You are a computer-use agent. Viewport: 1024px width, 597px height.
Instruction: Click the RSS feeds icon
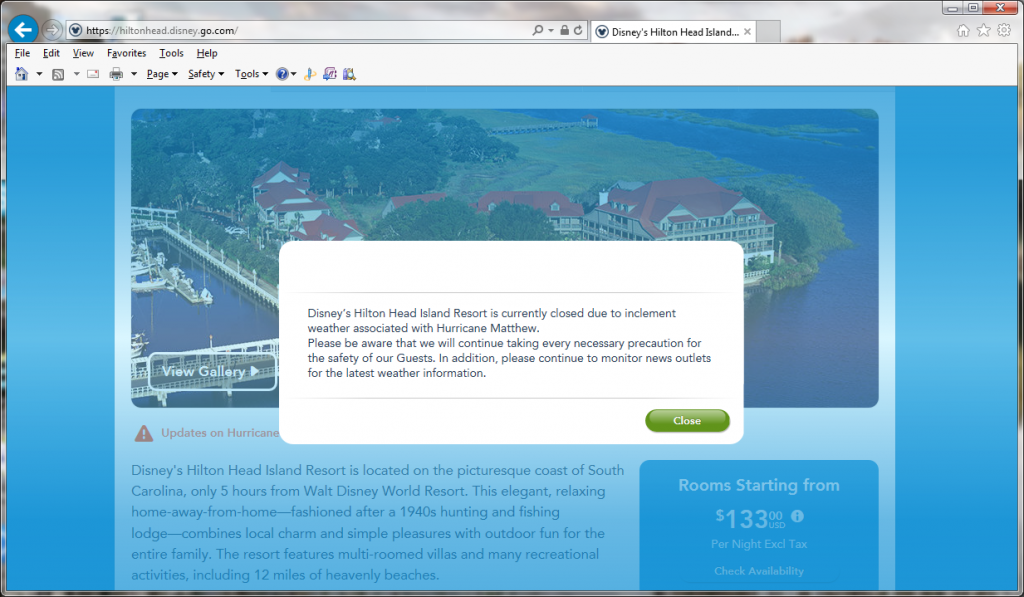[58, 74]
